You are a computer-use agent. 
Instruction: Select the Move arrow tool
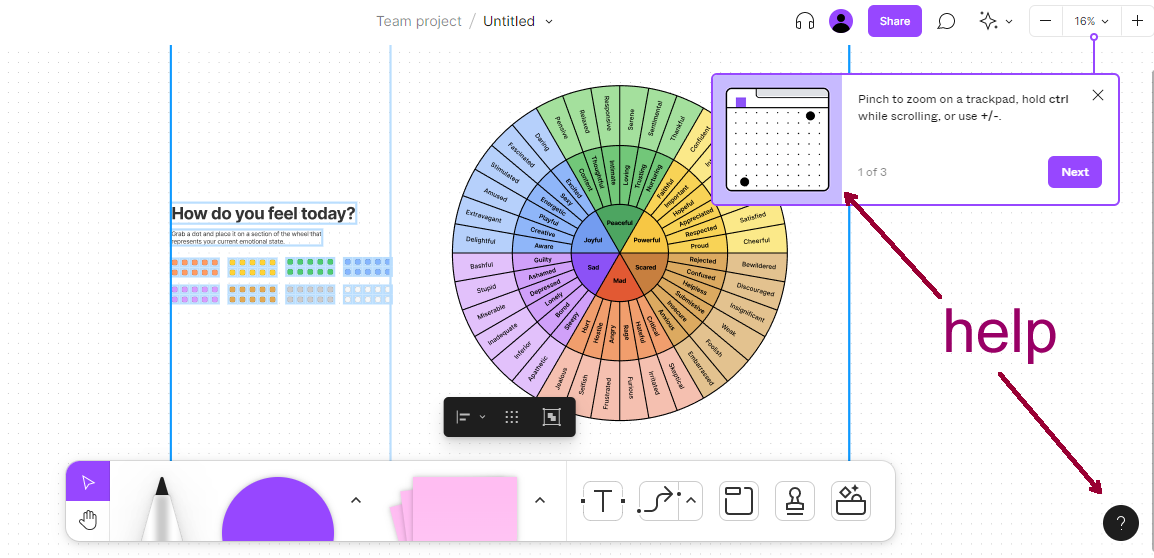pos(88,481)
